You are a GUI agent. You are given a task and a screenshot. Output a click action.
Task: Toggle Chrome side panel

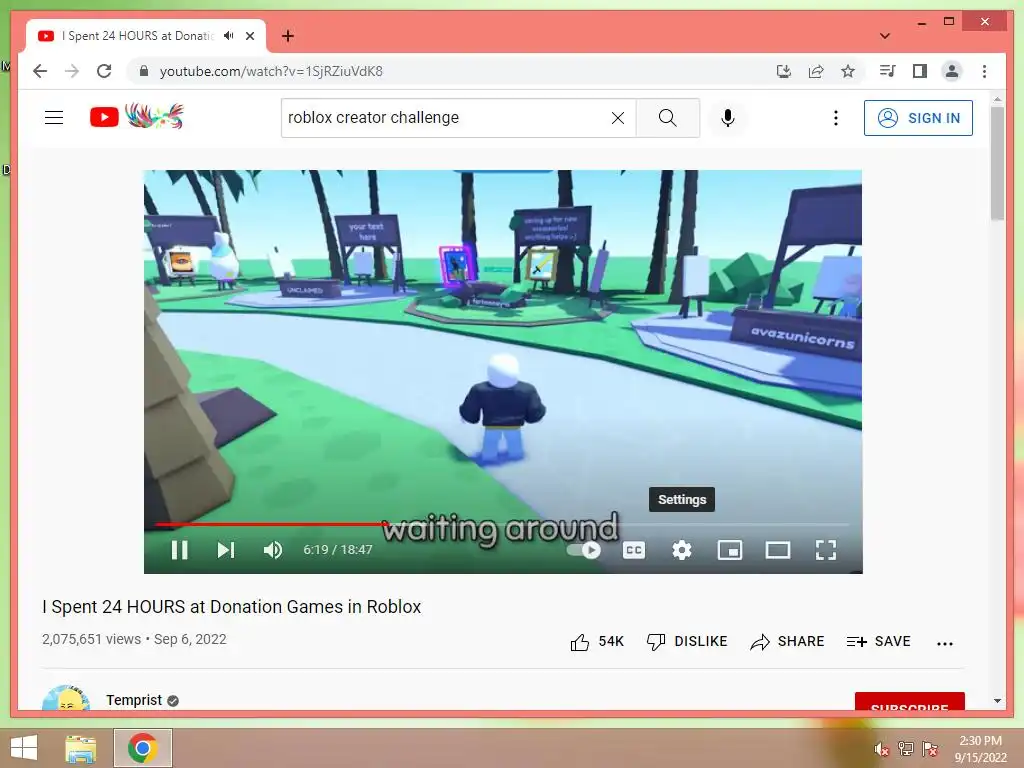coord(920,71)
